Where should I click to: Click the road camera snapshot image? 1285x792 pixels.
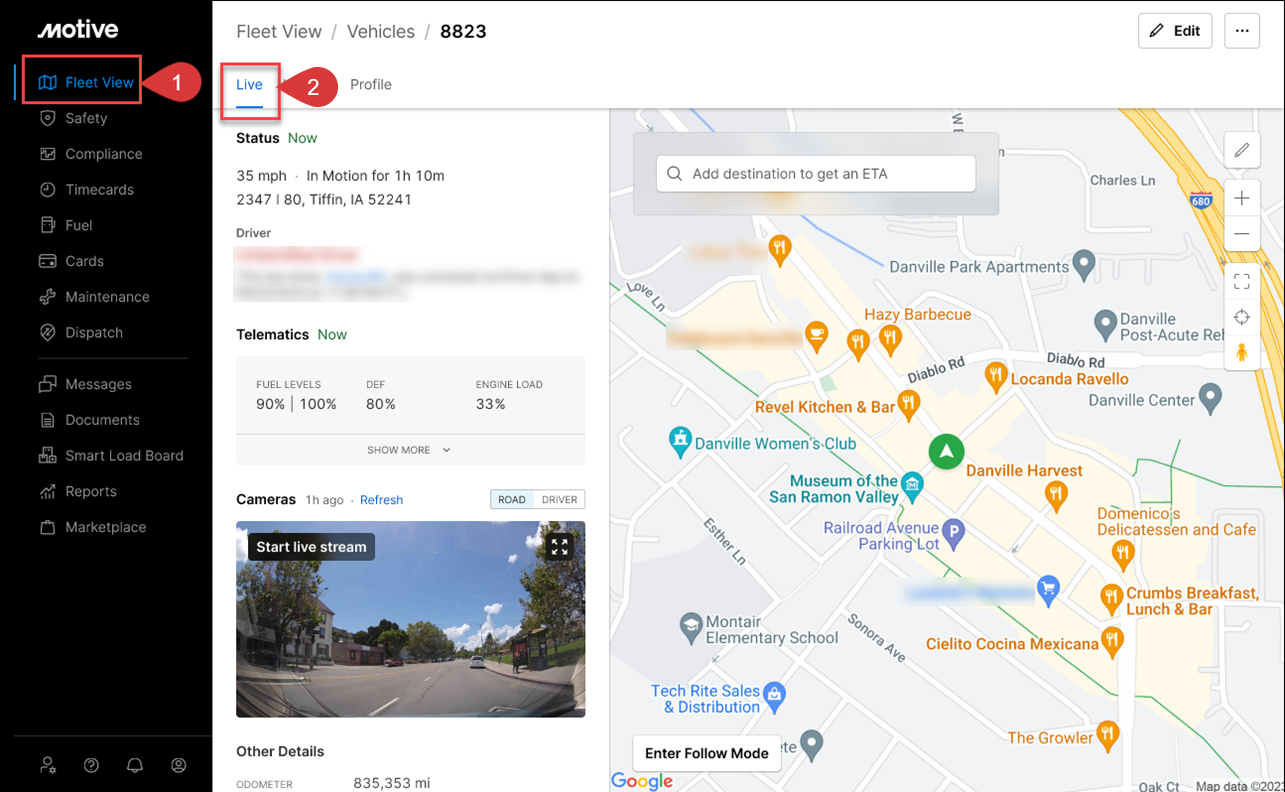click(x=410, y=619)
